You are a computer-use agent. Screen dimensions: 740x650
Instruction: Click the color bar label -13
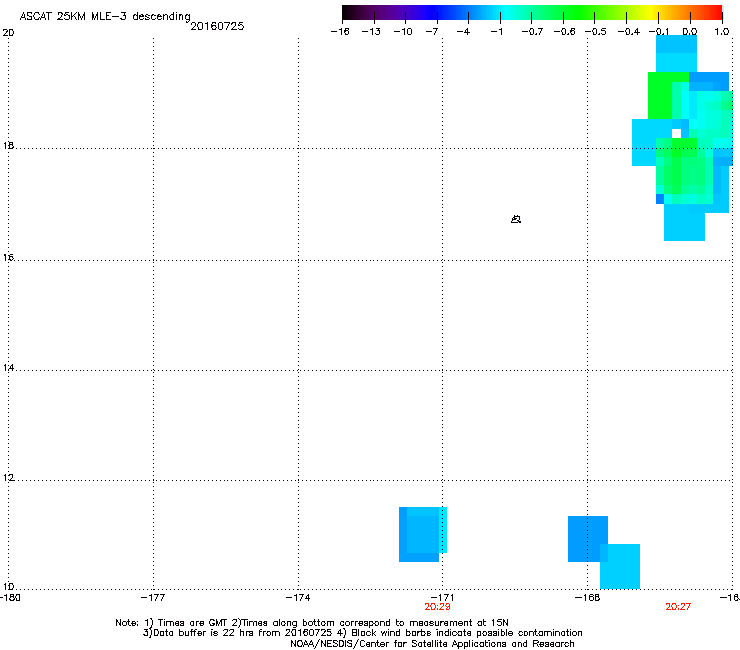click(x=371, y=32)
